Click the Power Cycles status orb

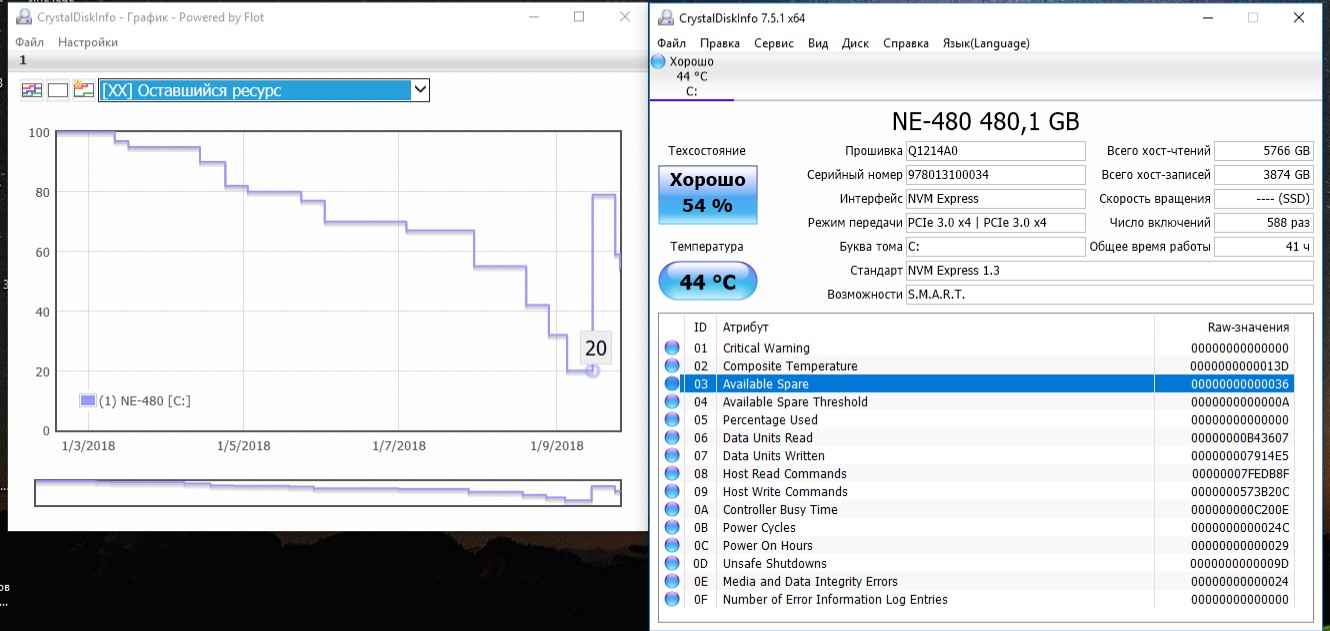pos(672,528)
